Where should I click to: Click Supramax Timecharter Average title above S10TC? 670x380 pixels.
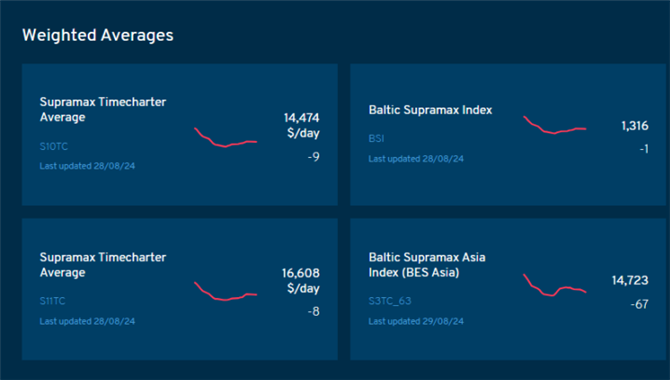(103, 109)
